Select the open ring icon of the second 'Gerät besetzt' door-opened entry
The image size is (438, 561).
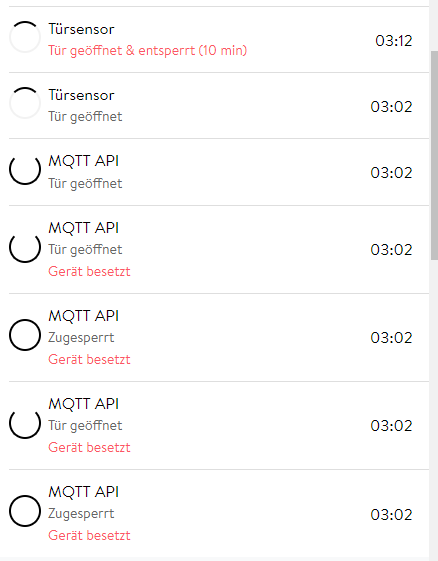tap(25, 423)
